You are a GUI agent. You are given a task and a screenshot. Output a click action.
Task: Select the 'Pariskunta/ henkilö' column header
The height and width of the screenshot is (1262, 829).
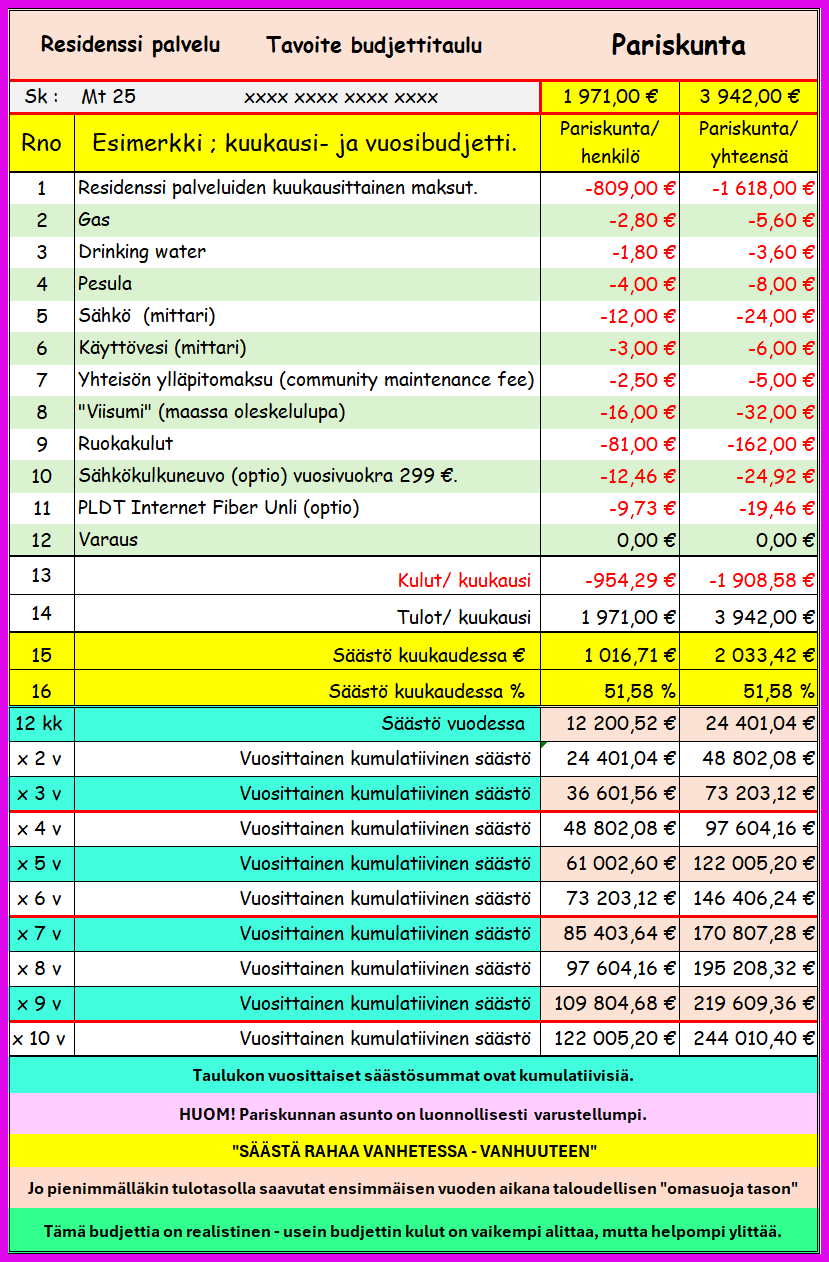click(x=610, y=143)
